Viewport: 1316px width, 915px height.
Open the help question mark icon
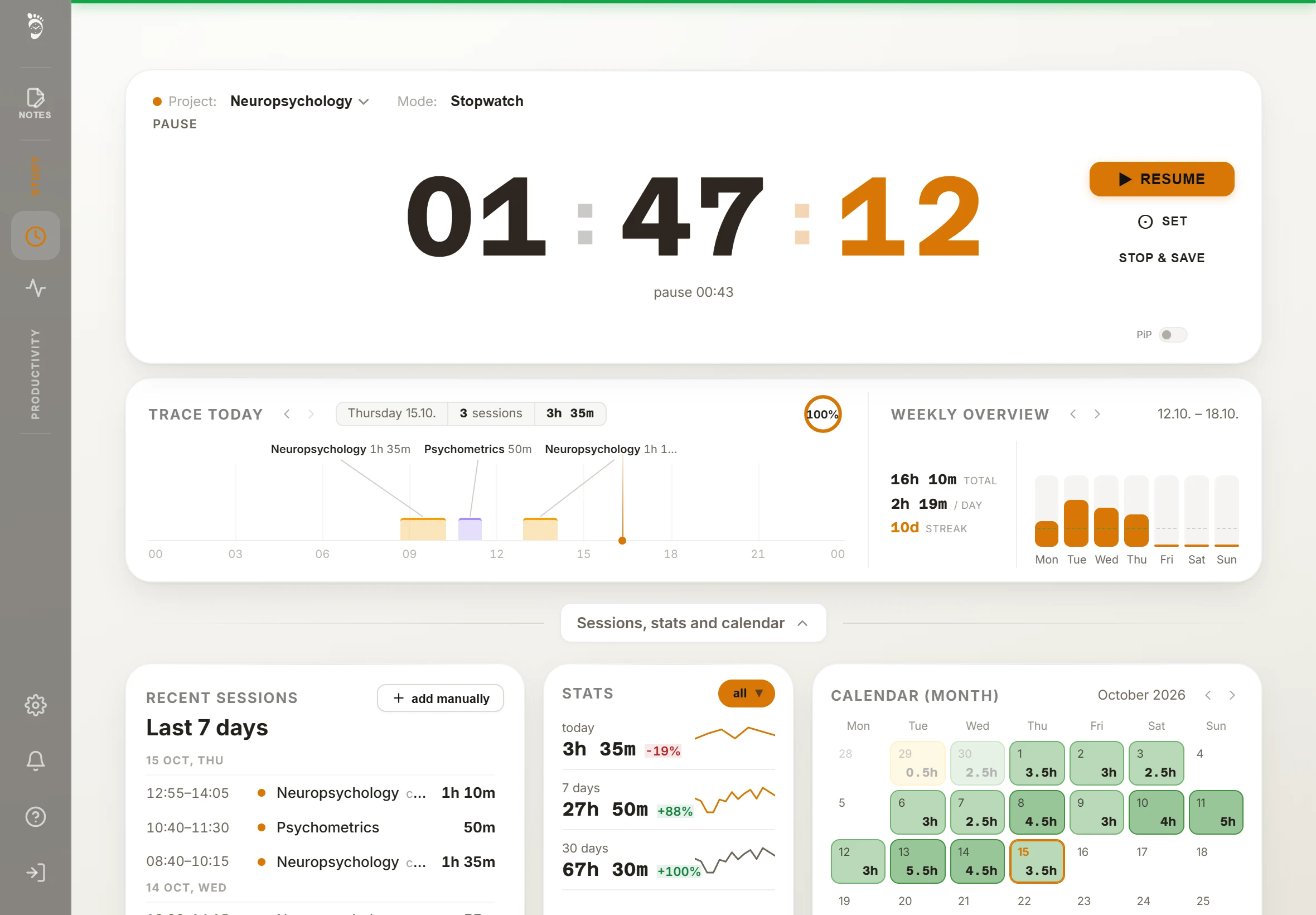coord(36,816)
